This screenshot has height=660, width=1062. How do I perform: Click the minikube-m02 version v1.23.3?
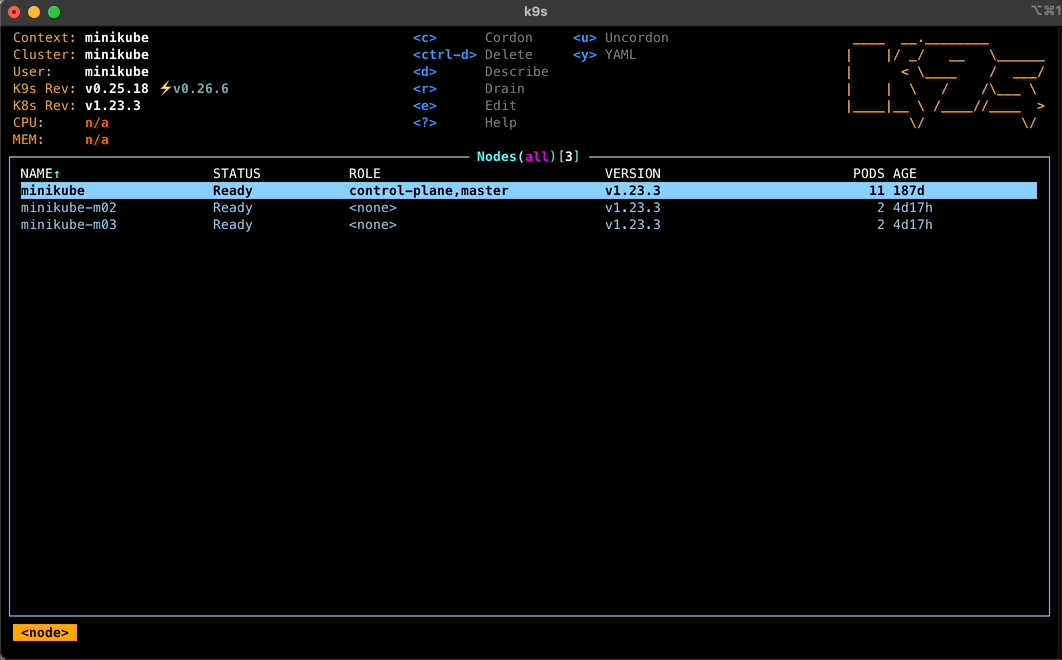633,207
